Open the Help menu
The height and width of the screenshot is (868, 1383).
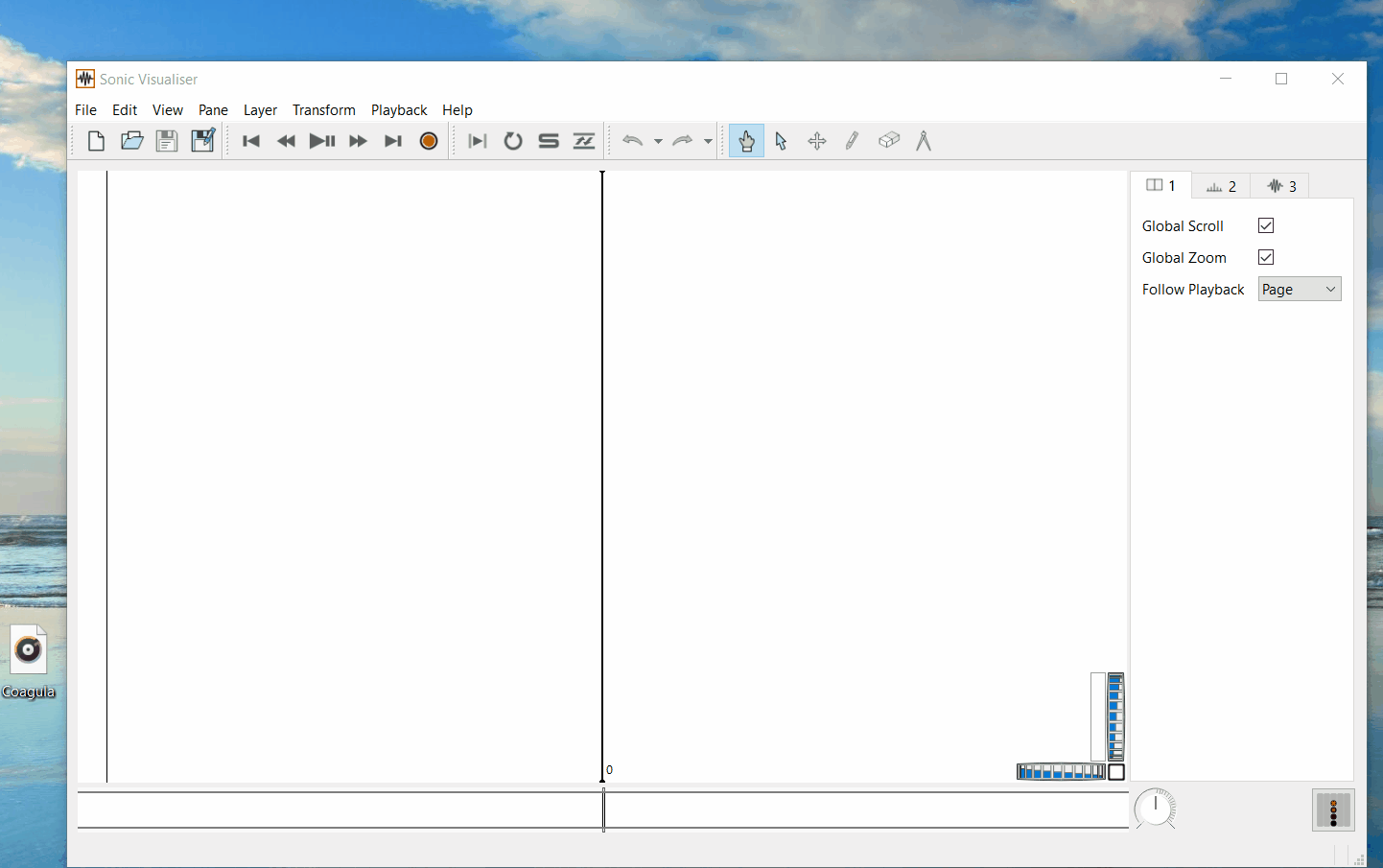(x=457, y=110)
